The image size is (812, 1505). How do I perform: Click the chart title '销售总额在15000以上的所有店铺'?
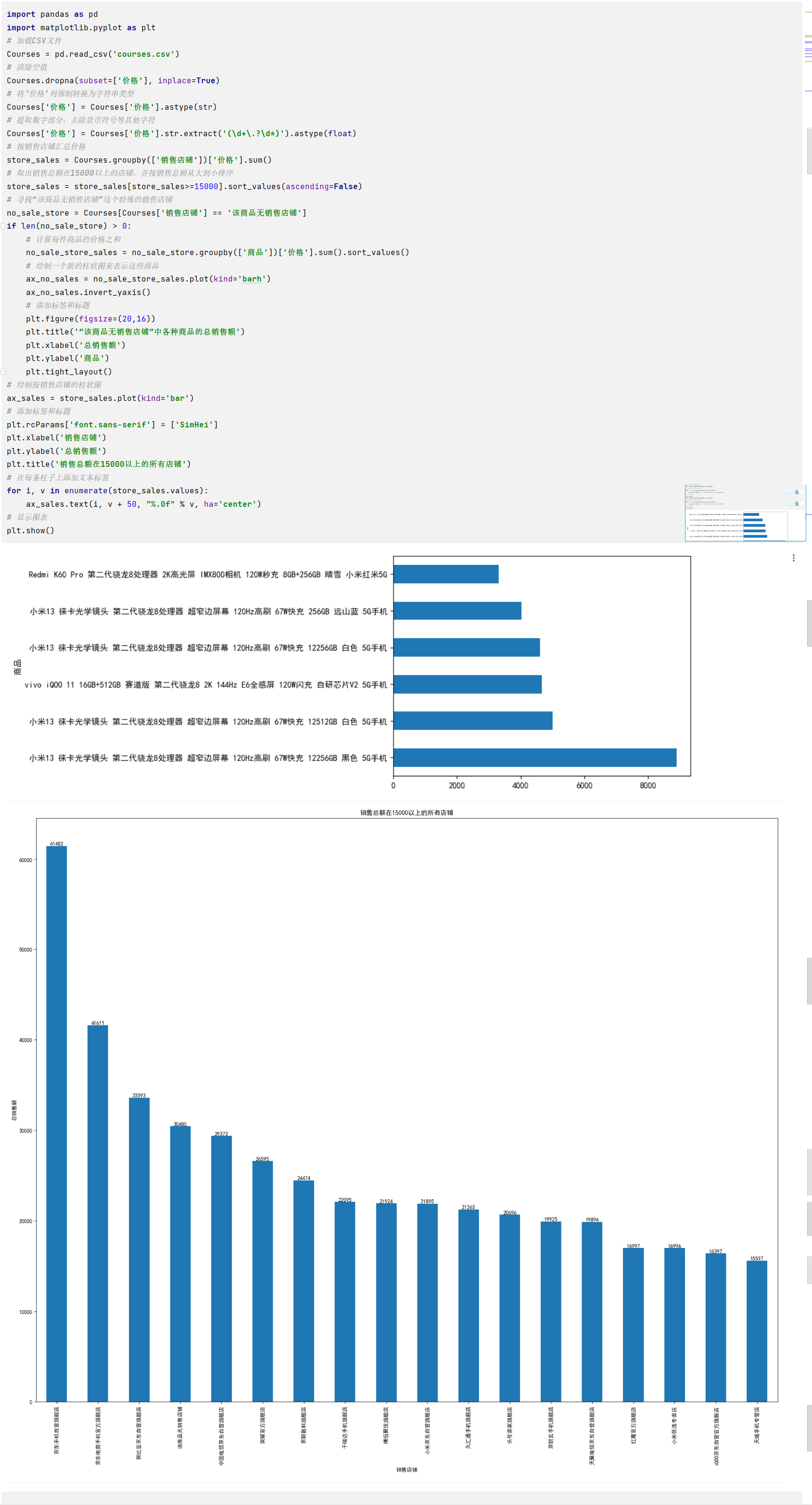[x=406, y=813]
